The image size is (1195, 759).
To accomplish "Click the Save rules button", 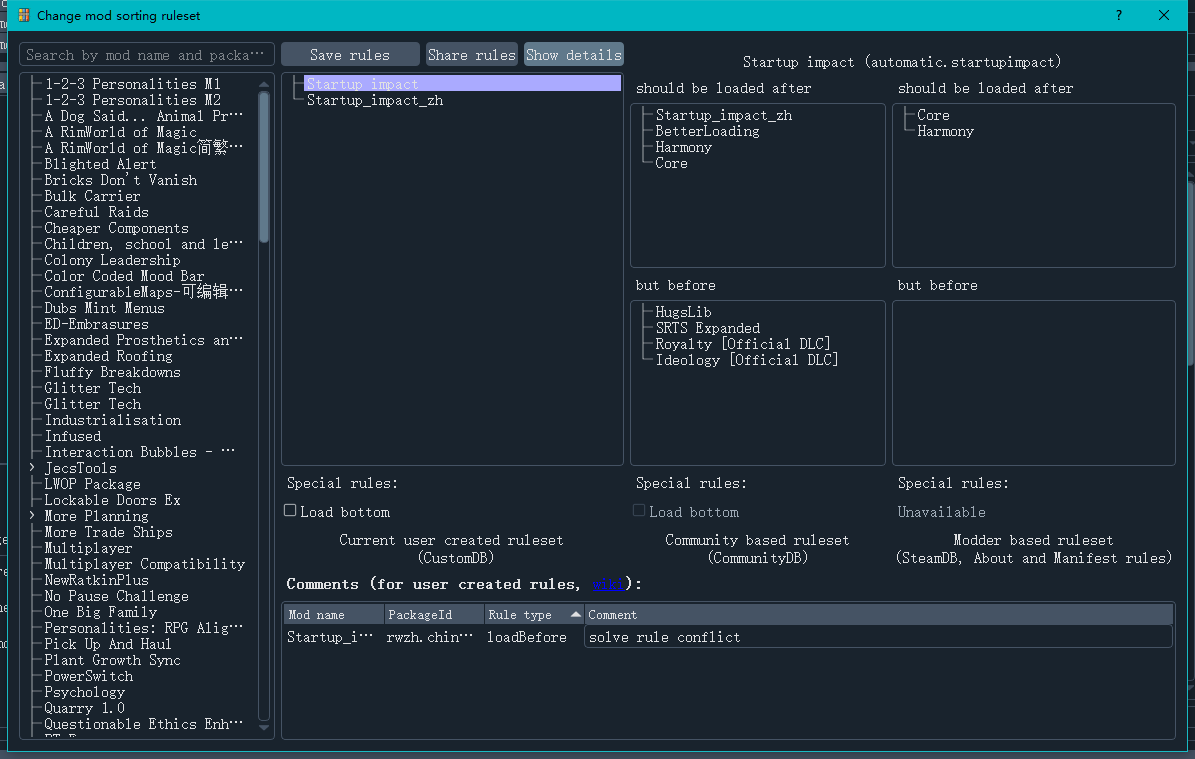I will (x=350, y=54).
